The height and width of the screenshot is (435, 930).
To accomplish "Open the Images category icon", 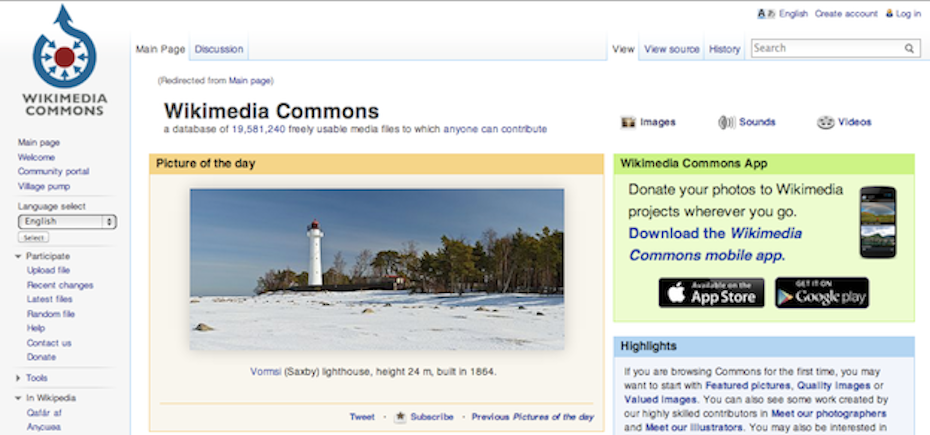I will [x=628, y=122].
